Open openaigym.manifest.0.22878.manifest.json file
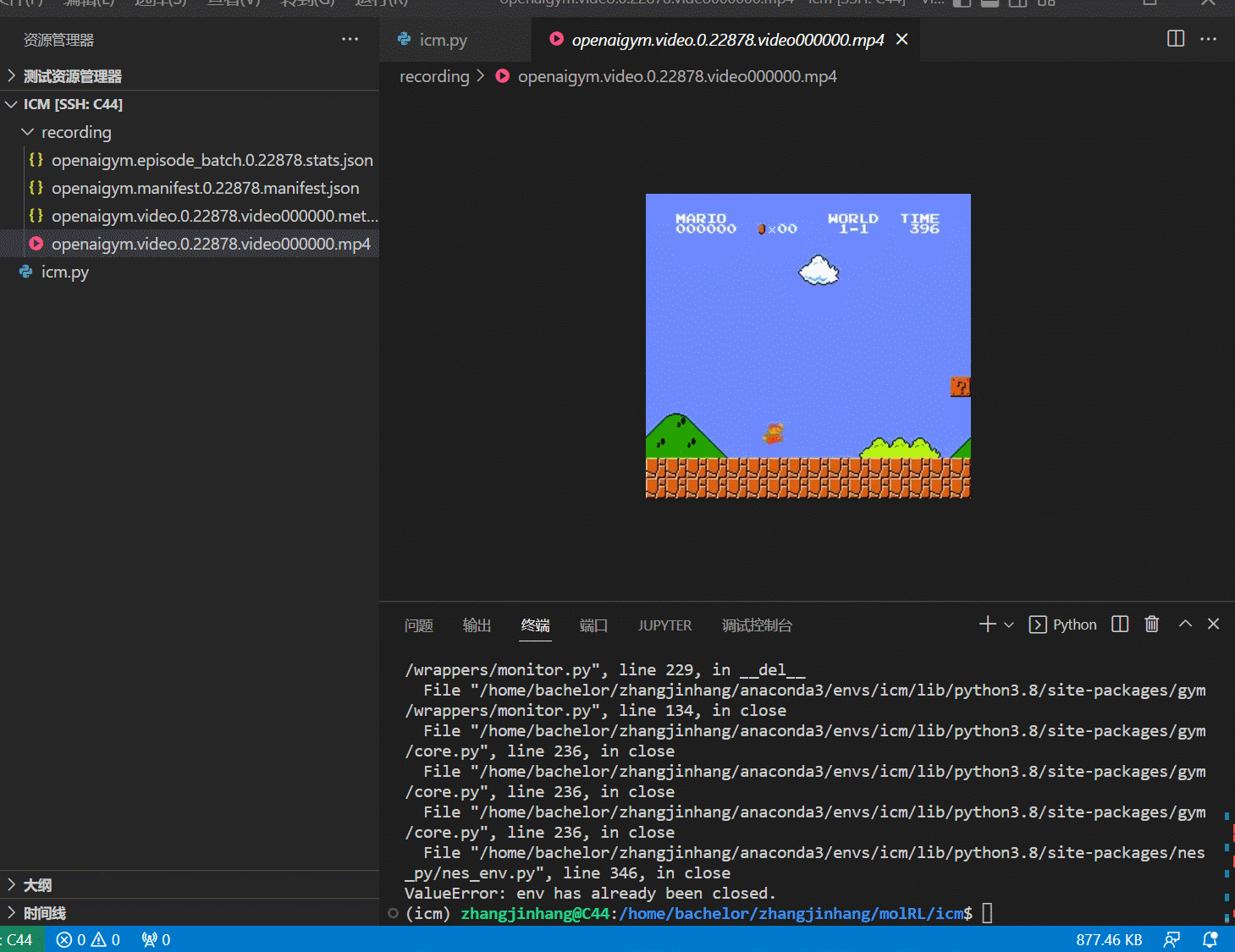This screenshot has height=952, width=1235. [190, 188]
